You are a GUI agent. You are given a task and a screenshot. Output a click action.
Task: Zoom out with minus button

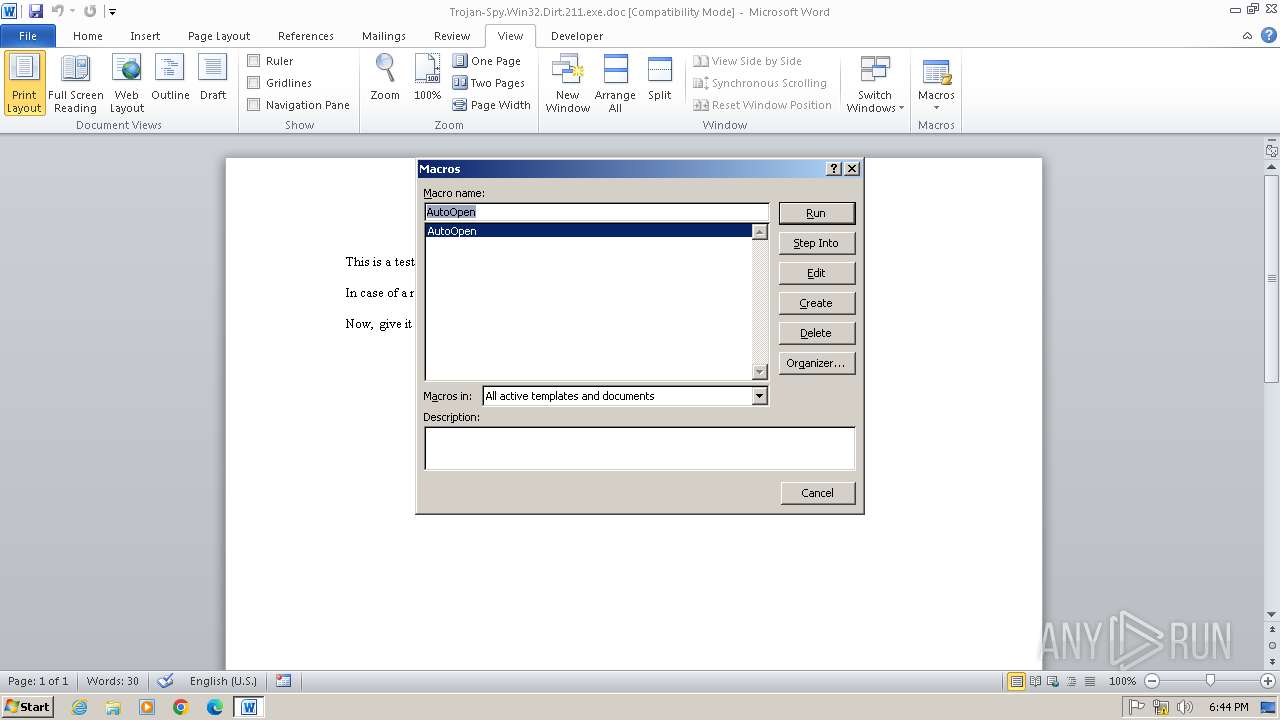pos(1152,681)
